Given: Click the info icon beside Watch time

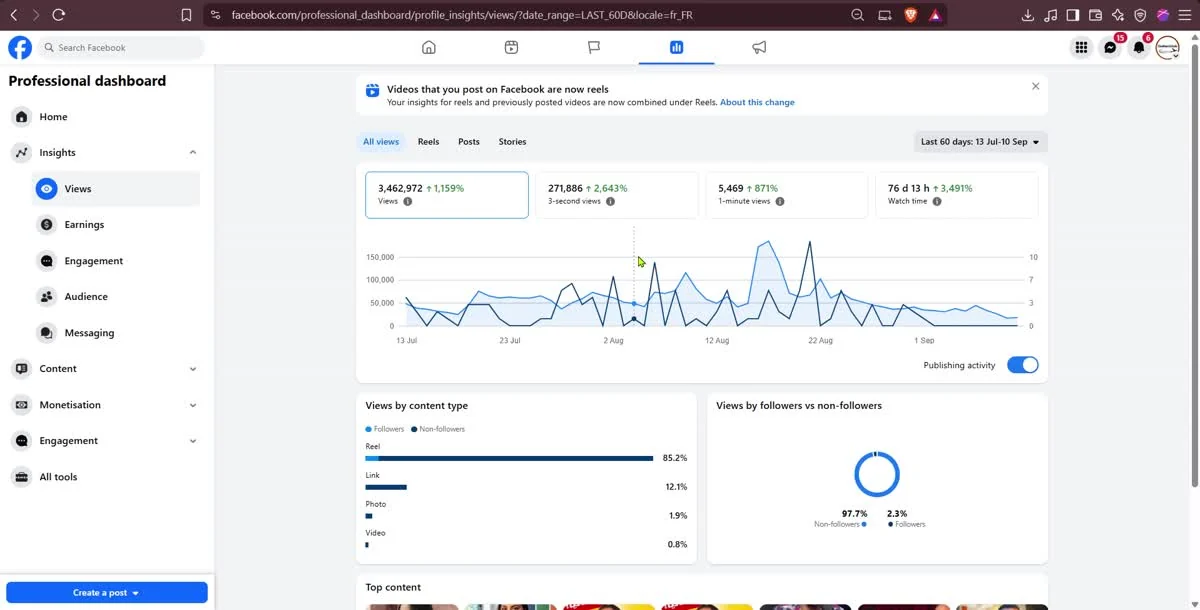Looking at the screenshot, I should [x=937, y=201].
